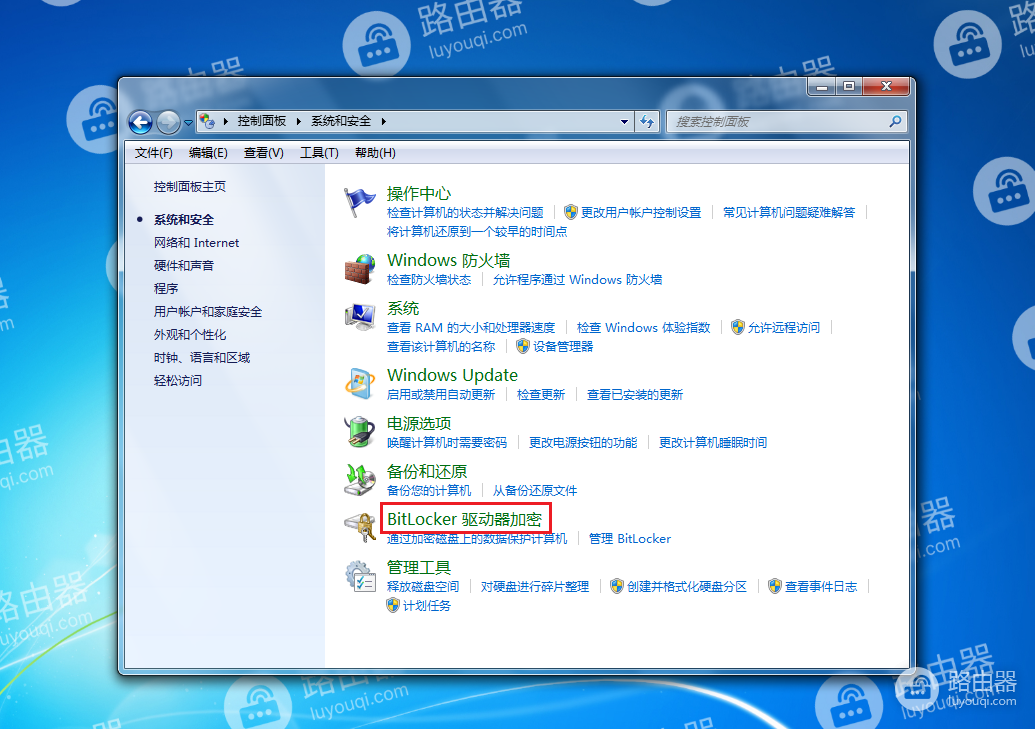The width and height of the screenshot is (1035, 729).
Task: Open the Administrative Tools gear icon
Action: (x=359, y=576)
